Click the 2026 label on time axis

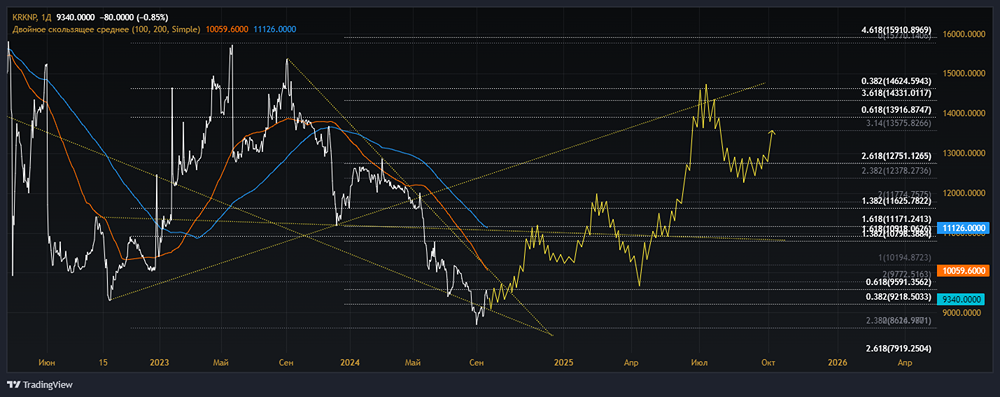point(837,363)
